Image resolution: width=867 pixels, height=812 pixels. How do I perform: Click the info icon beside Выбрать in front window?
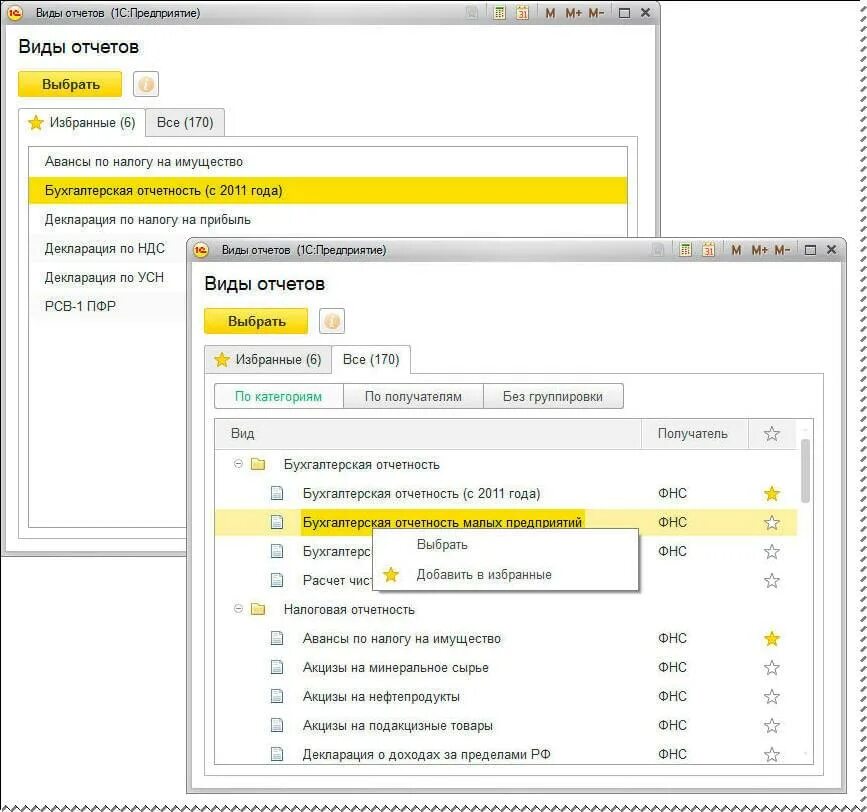coord(332,321)
